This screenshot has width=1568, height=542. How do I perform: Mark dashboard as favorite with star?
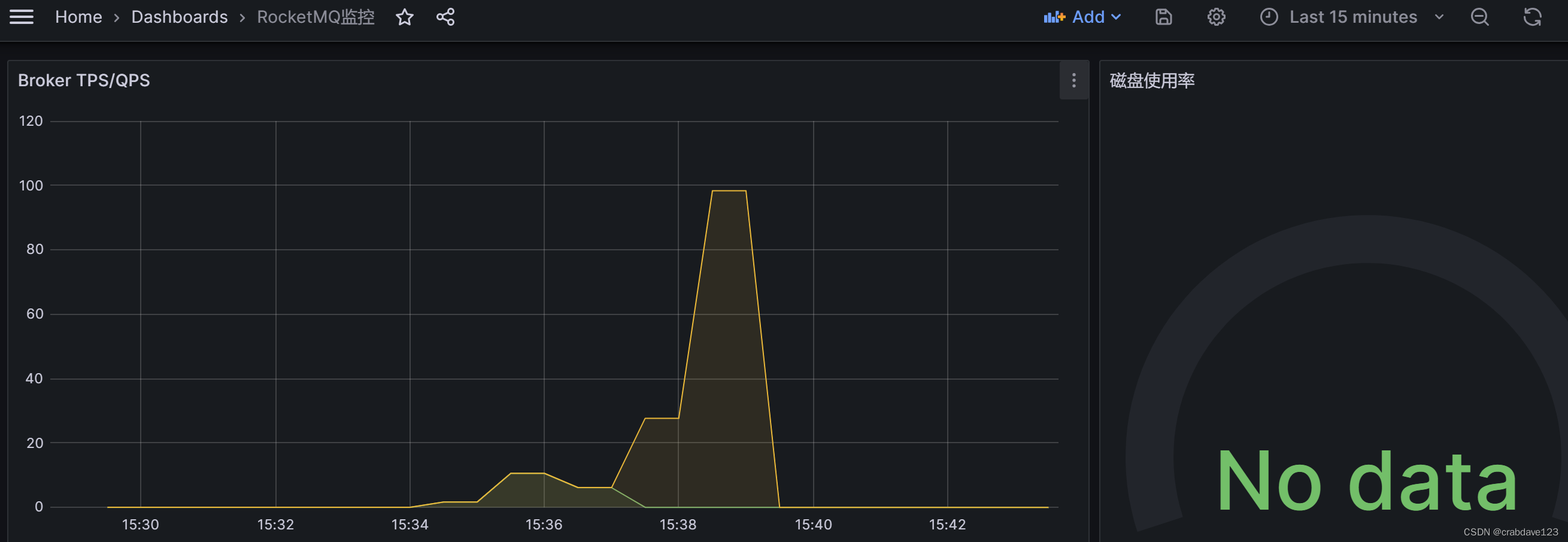coord(405,17)
